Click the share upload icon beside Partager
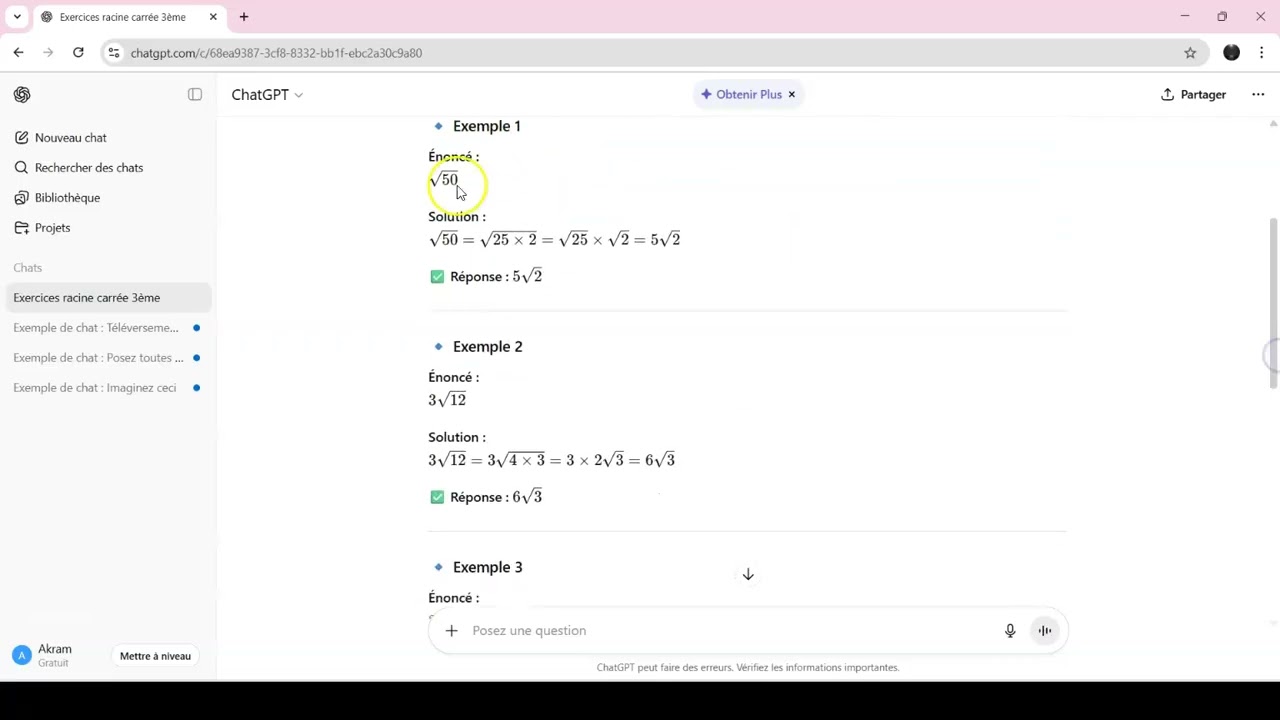Screen dimensions: 1280x720 point(1167,94)
